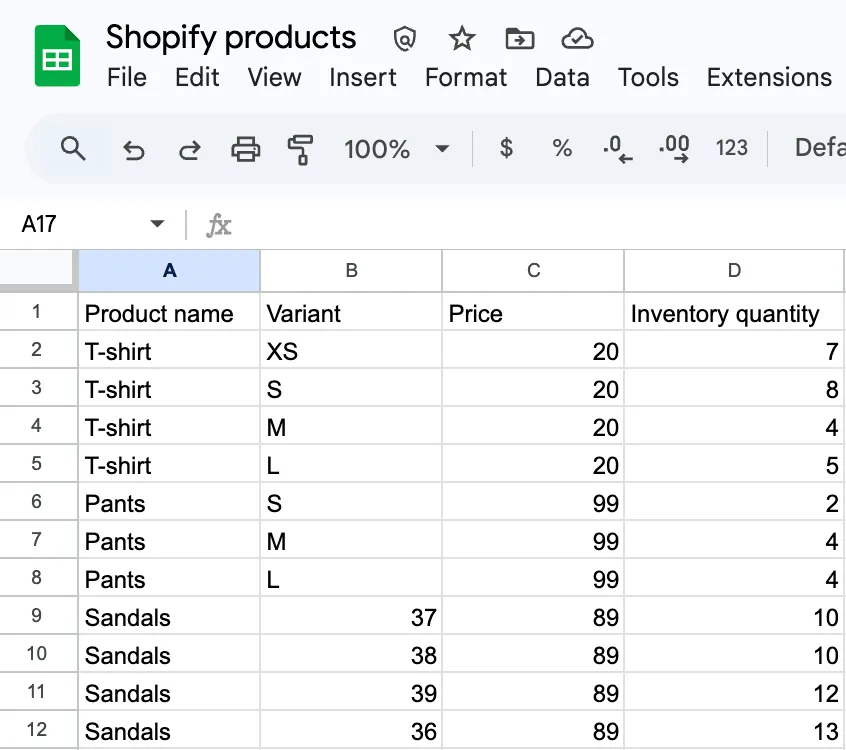Screen dimensions: 846x750
Task: Click the sharing restrictions shield icon
Action: [404, 39]
